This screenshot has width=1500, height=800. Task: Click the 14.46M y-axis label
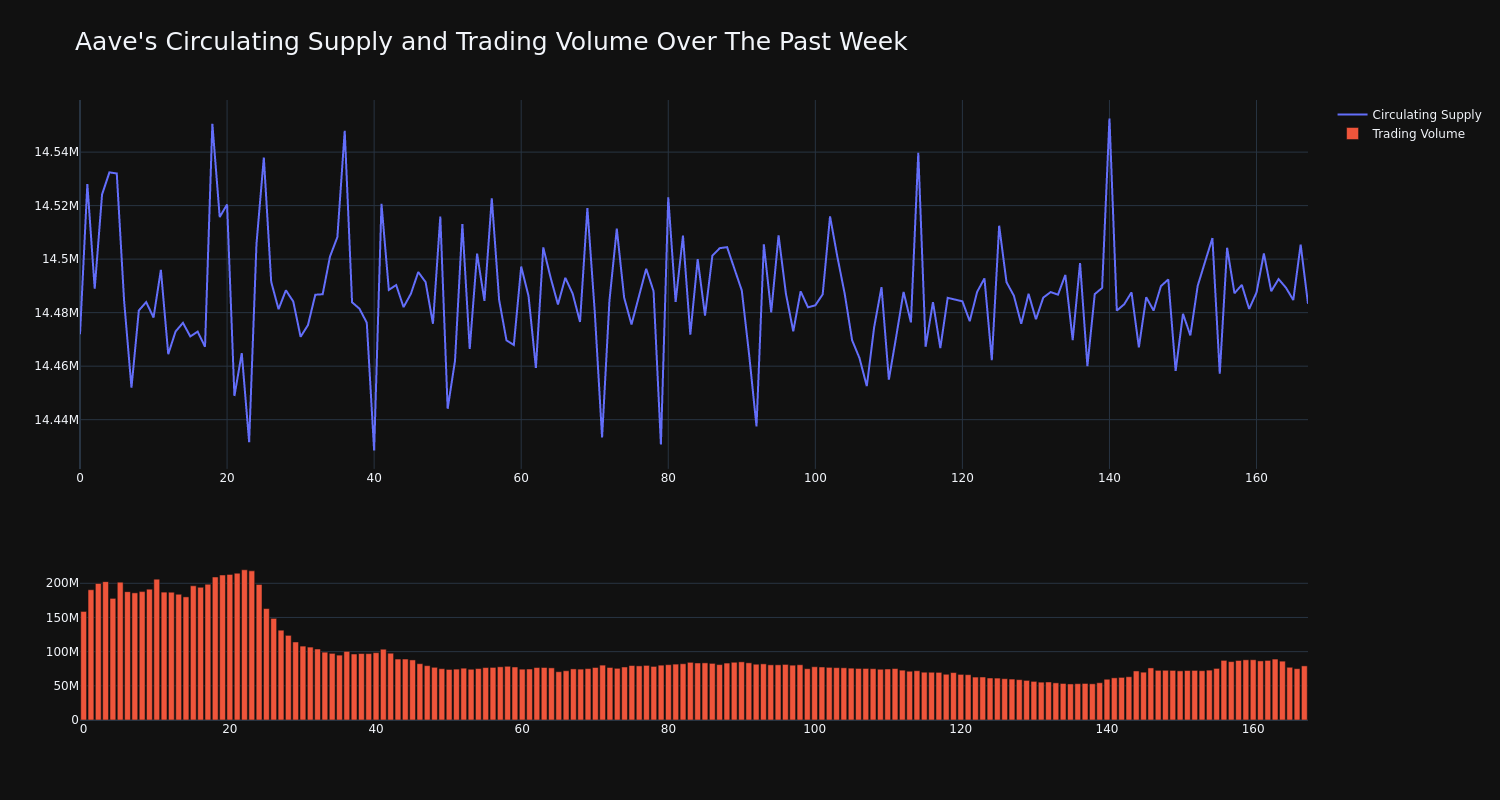point(56,366)
